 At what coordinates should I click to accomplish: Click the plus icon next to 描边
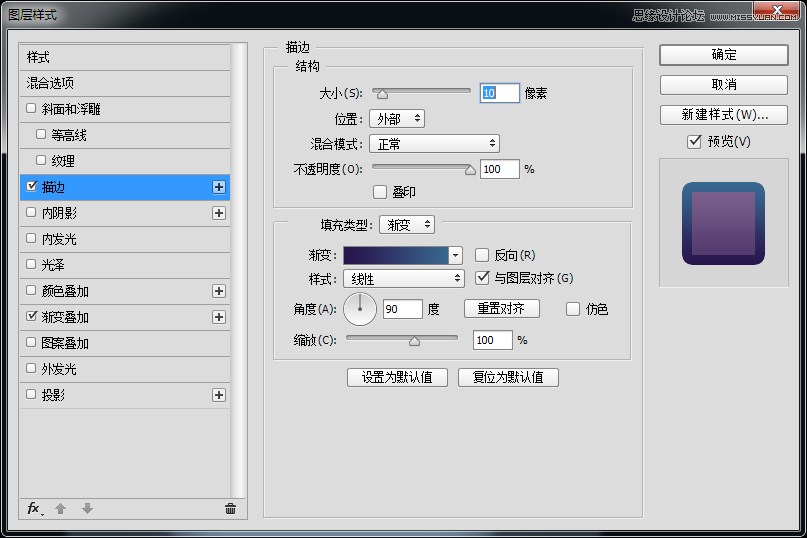pyautogui.click(x=219, y=187)
